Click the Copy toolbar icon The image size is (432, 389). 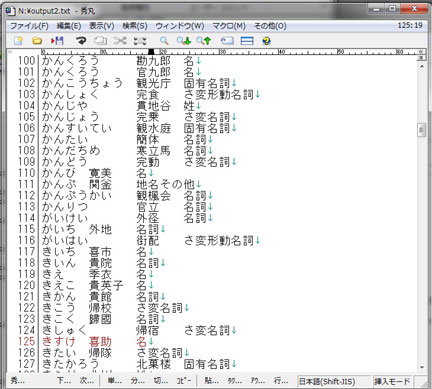coord(100,41)
